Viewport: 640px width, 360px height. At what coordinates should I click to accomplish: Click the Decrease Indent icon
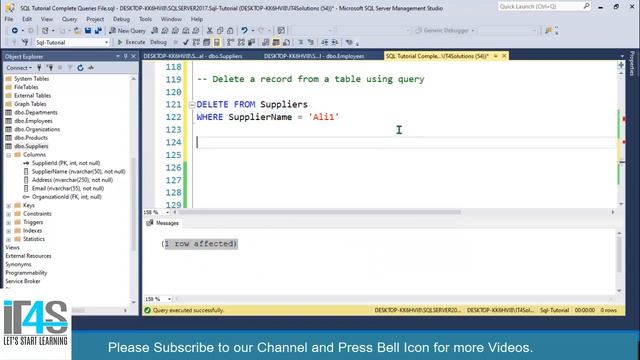[324, 42]
